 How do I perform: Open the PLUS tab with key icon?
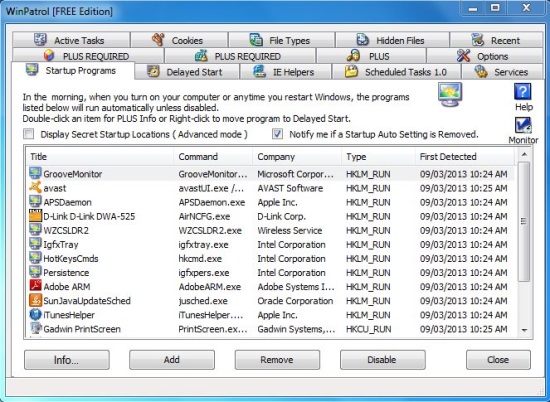[371, 56]
